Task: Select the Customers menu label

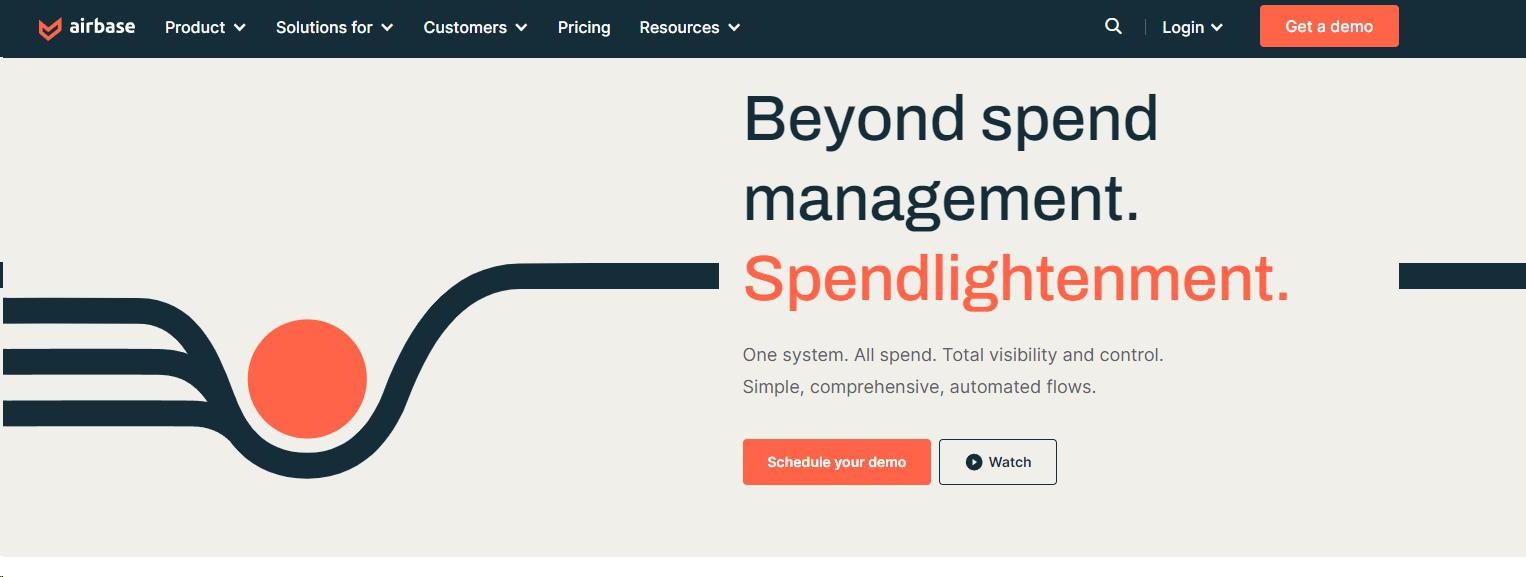Action: click(x=465, y=28)
